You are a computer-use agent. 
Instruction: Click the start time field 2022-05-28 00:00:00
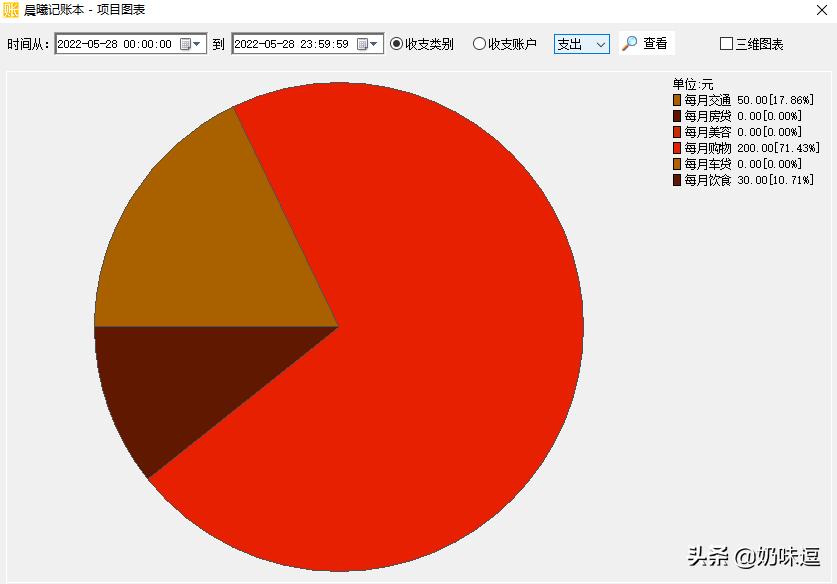[x=131, y=44]
